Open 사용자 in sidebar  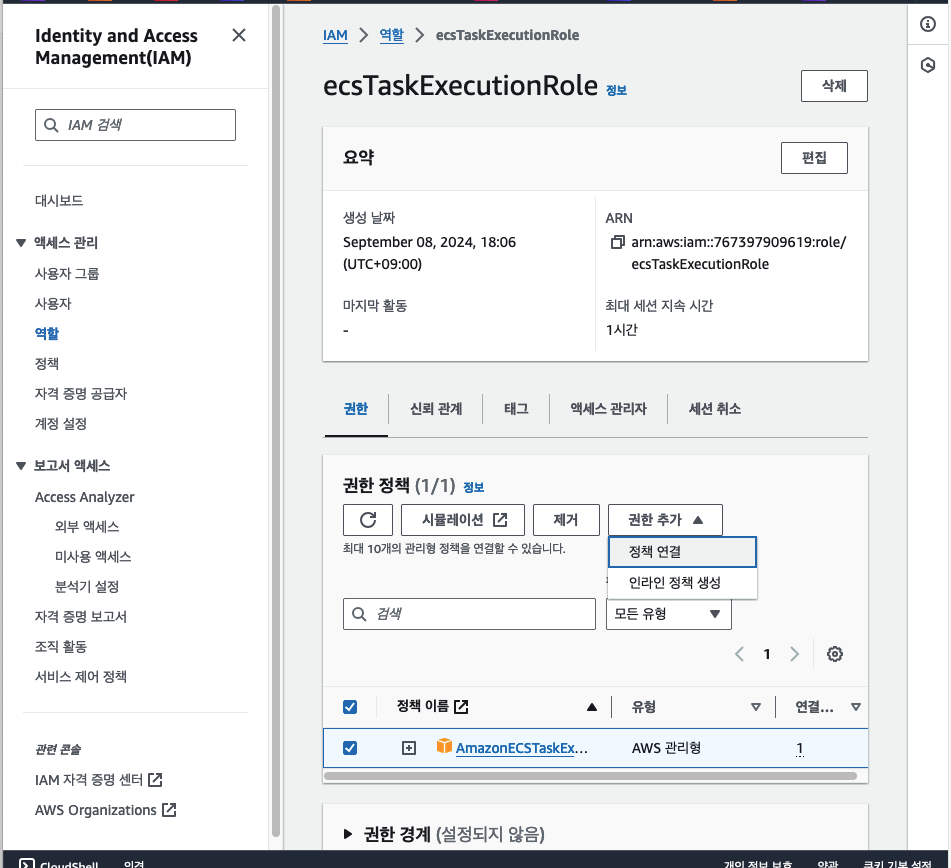tap(53, 303)
